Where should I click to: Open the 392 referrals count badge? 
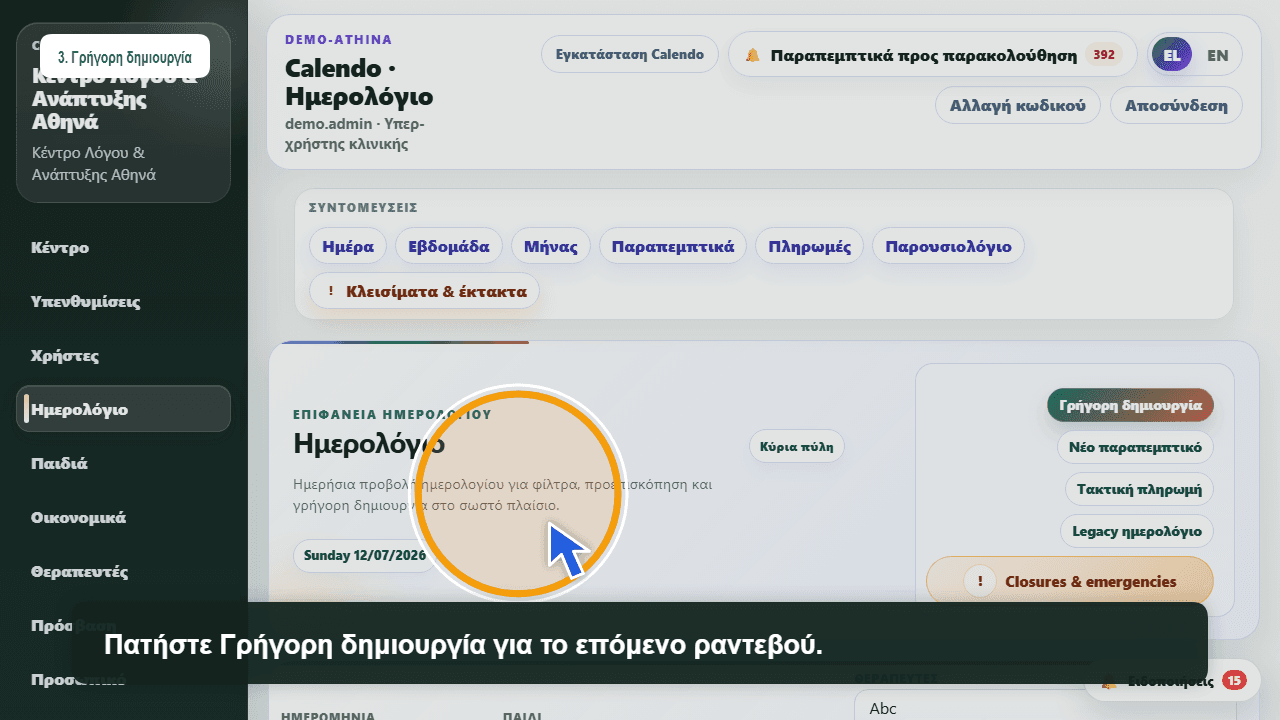coord(1104,55)
